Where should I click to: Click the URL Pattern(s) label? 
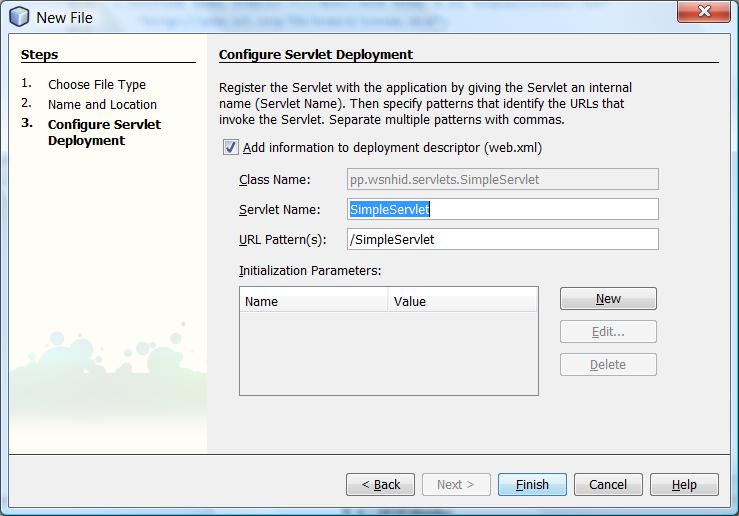(x=283, y=239)
